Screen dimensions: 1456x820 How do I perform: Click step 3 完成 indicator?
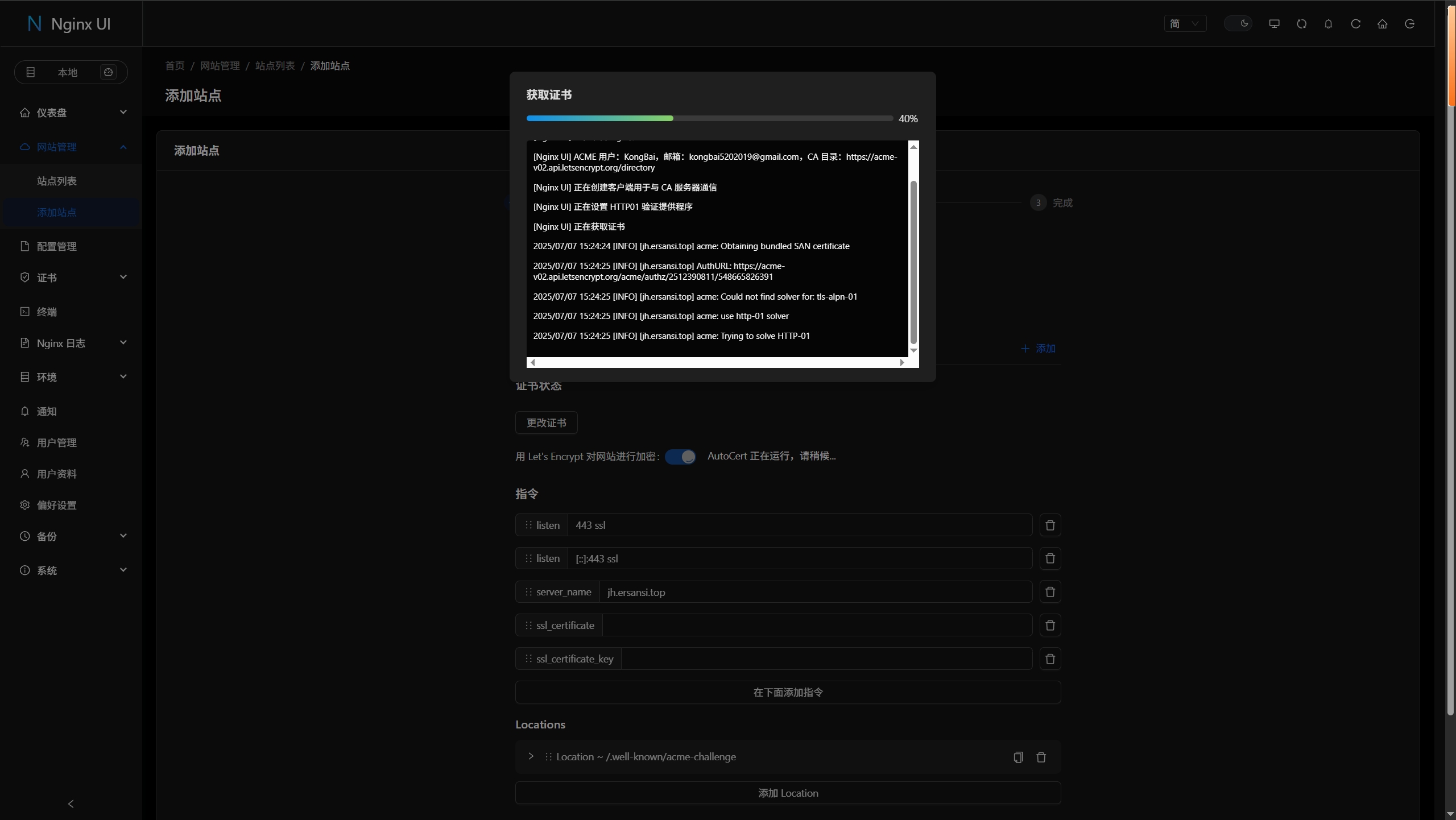(x=1051, y=202)
